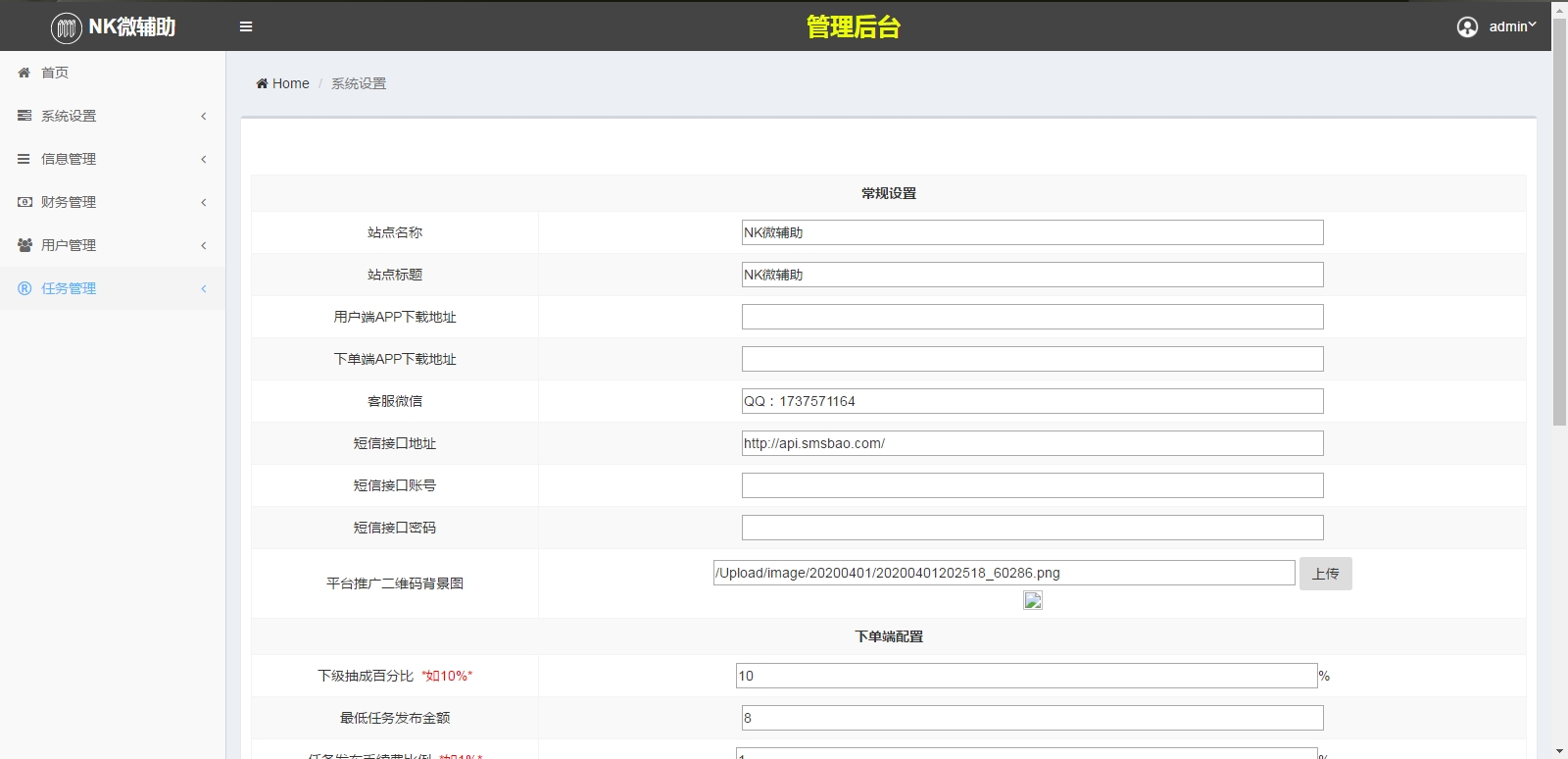Select the 任务管理 menu item
The image size is (1568, 759).
coord(69,288)
